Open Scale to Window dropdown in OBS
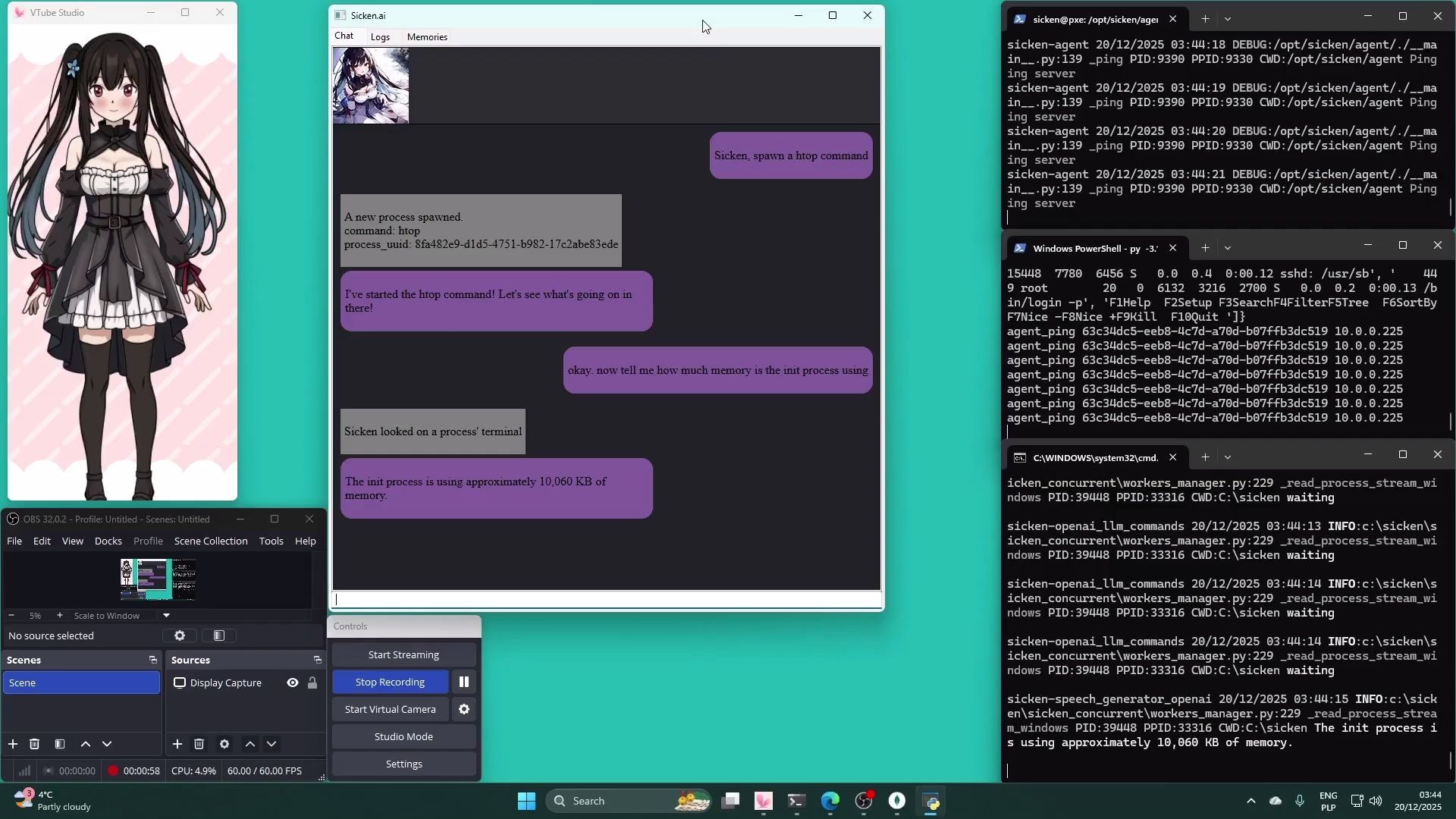Image resolution: width=1456 pixels, height=819 pixels. 166,615
